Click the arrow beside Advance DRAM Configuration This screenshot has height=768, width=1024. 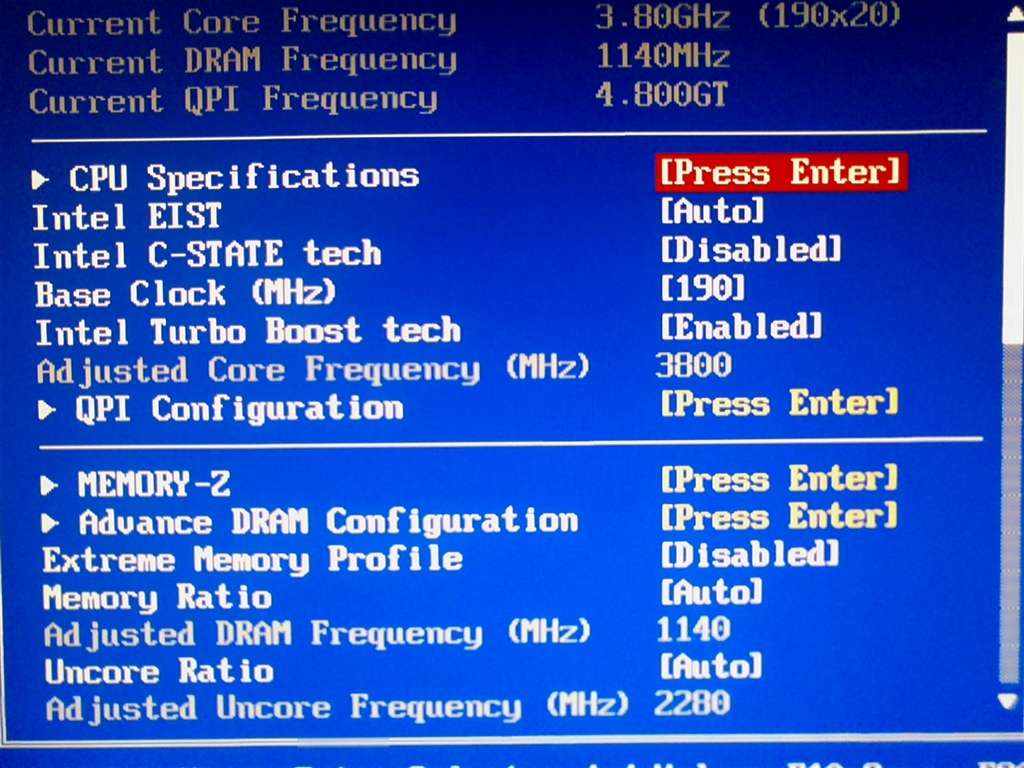(x=50, y=523)
